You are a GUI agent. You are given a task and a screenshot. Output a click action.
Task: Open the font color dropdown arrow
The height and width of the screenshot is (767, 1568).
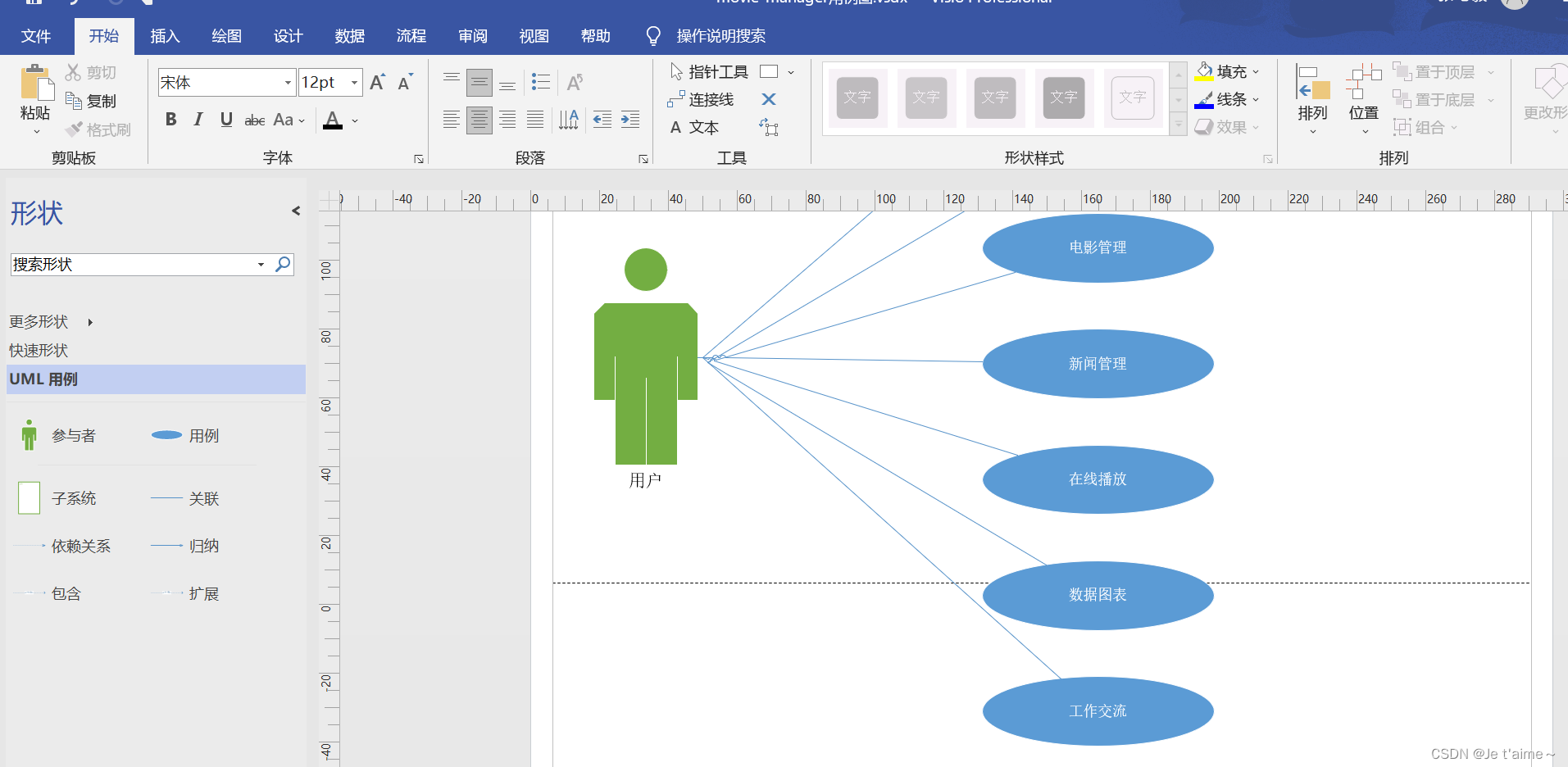(355, 120)
